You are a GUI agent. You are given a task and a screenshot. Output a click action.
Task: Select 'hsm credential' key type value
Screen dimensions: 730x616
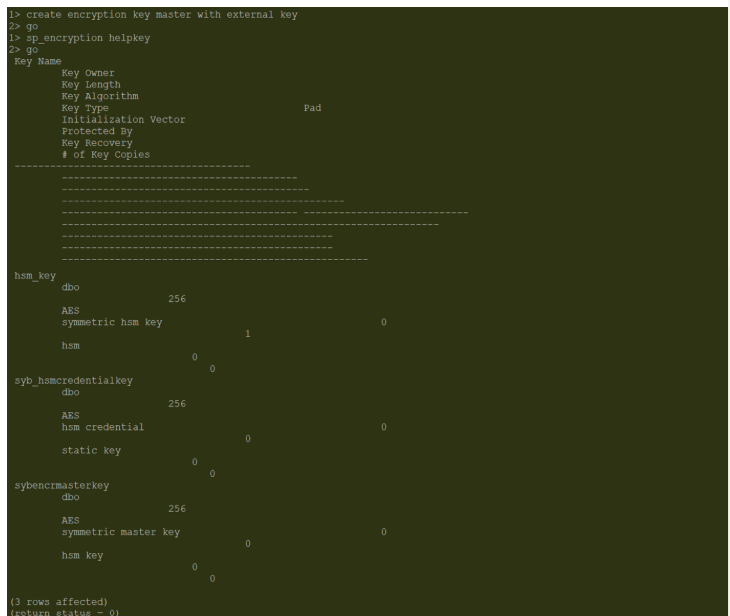click(x=103, y=427)
